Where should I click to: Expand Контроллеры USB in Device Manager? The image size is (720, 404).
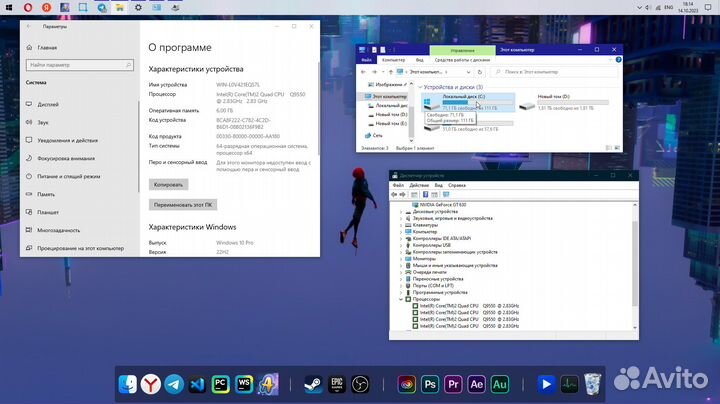click(401, 246)
